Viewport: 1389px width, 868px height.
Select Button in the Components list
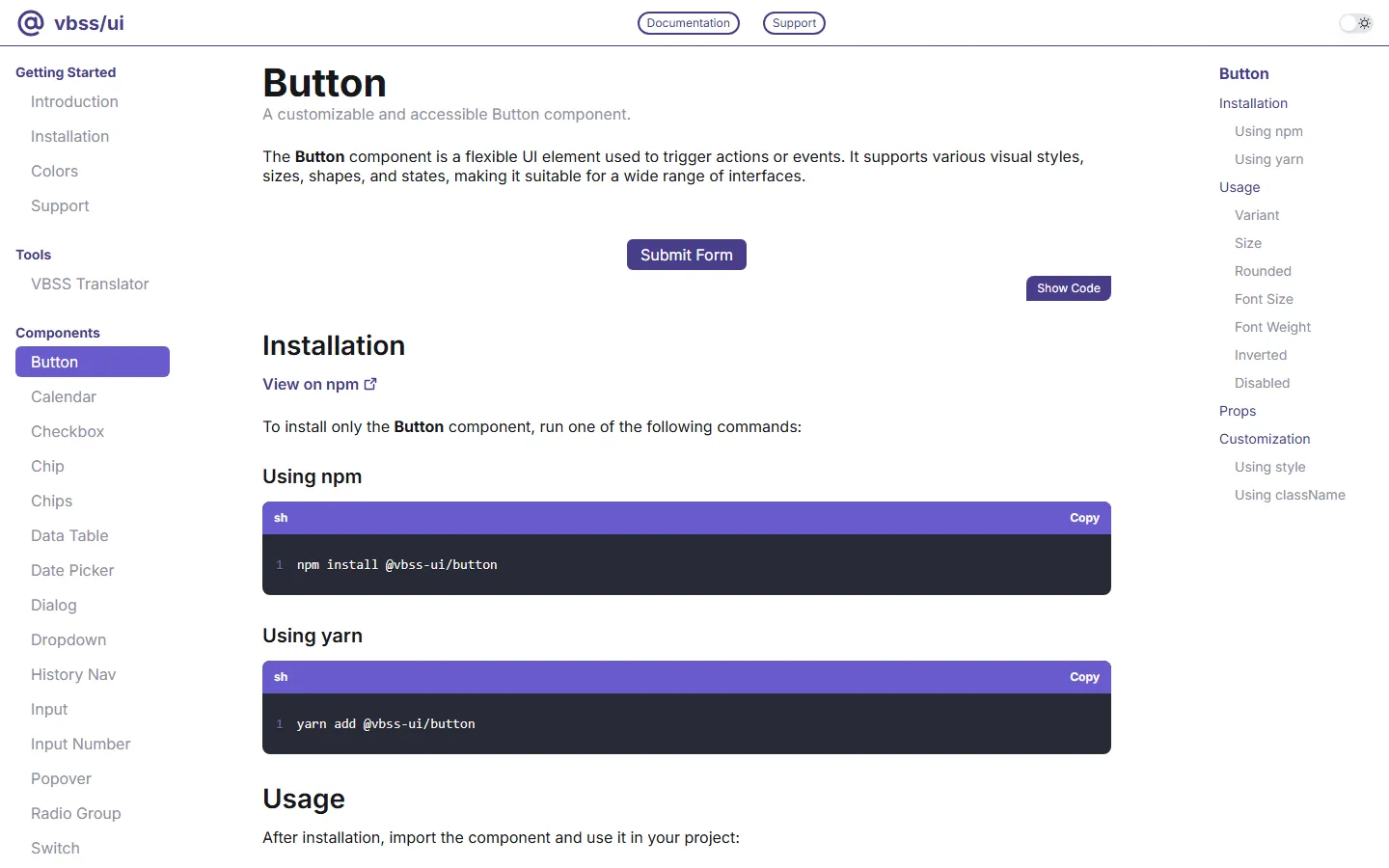click(x=93, y=362)
